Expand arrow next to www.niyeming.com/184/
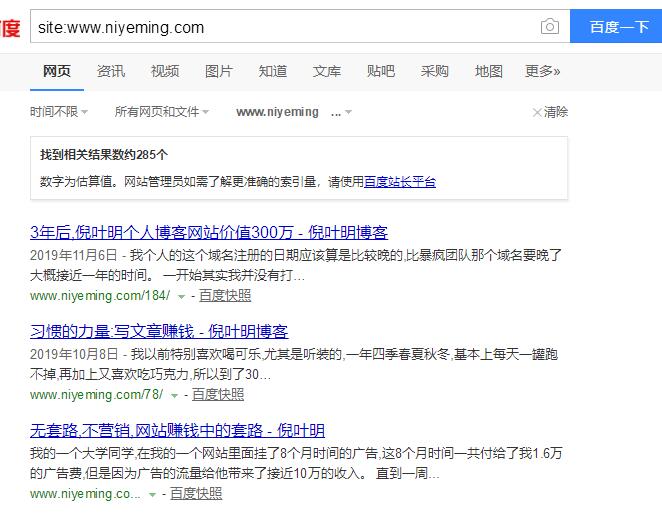 pyautogui.click(x=182, y=297)
